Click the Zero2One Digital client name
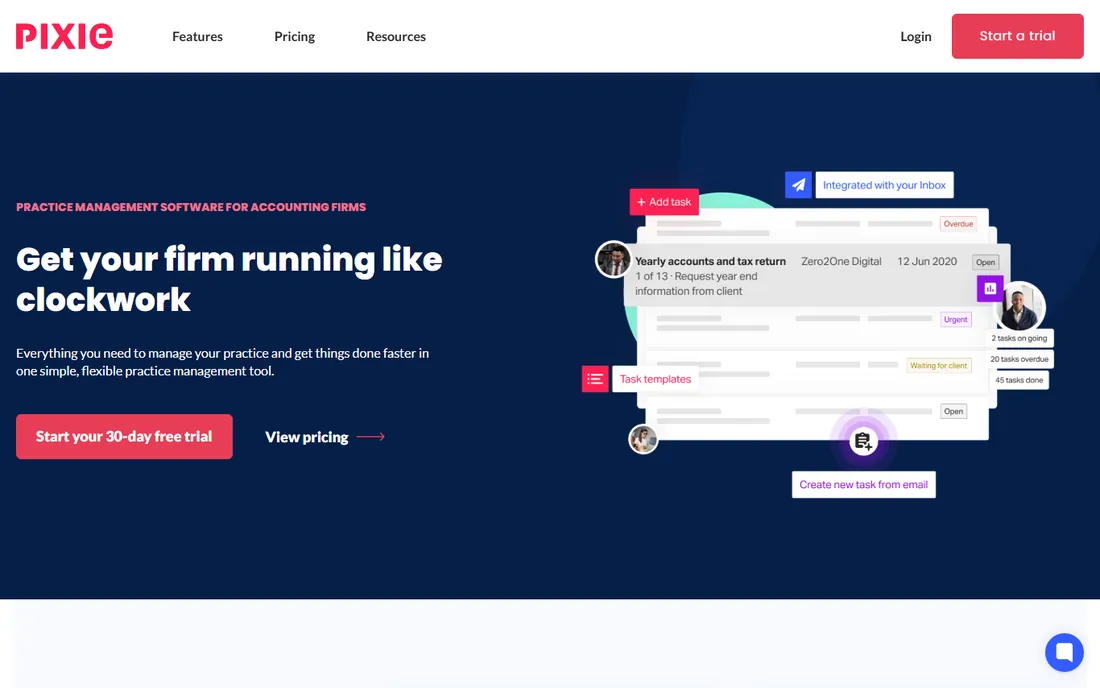The image size is (1100, 688). [x=841, y=261]
